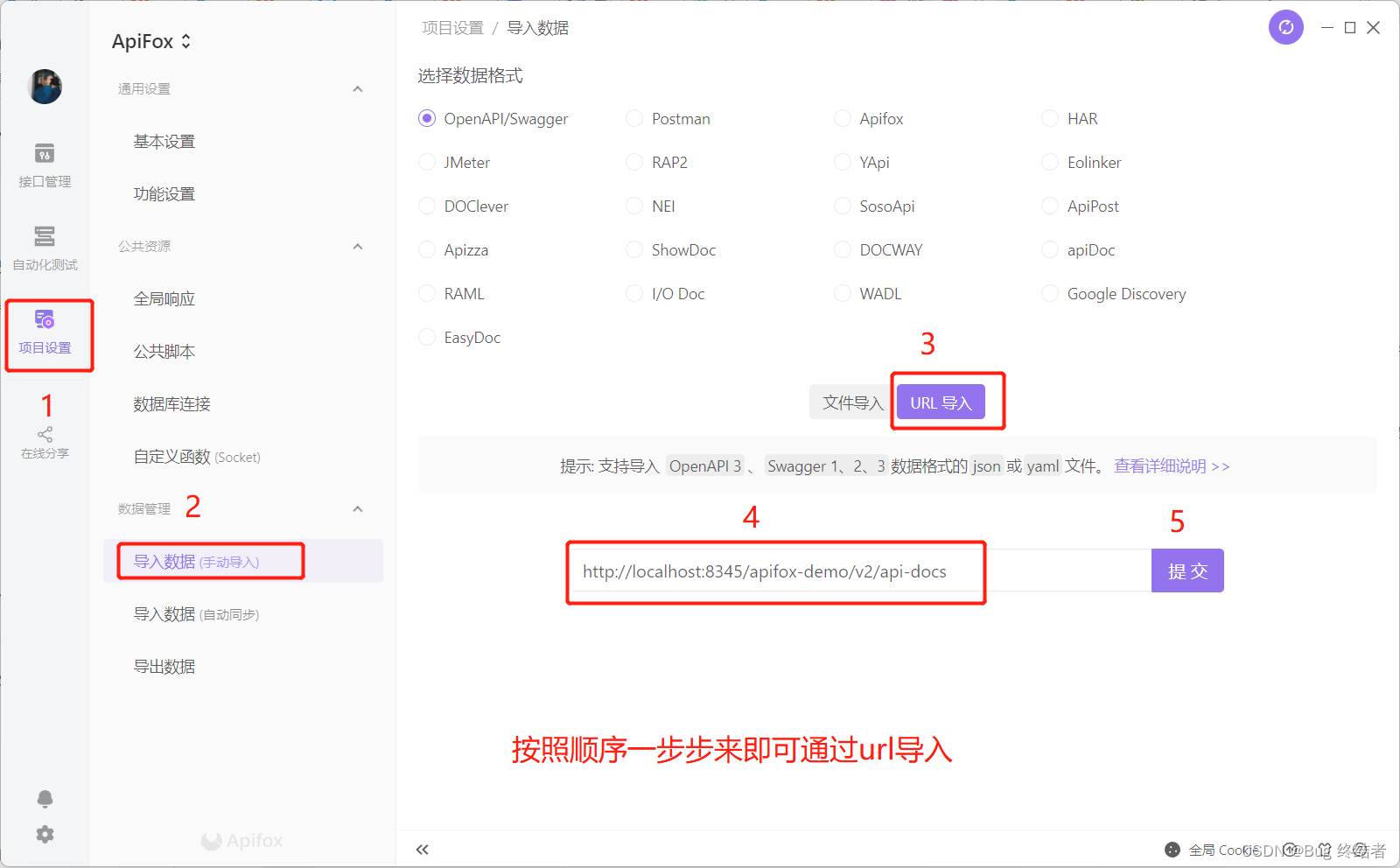Image resolution: width=1400 pixels, height=868 pixels.
Task: Click the 提交 submit button
Action: tap(1187, 571)
